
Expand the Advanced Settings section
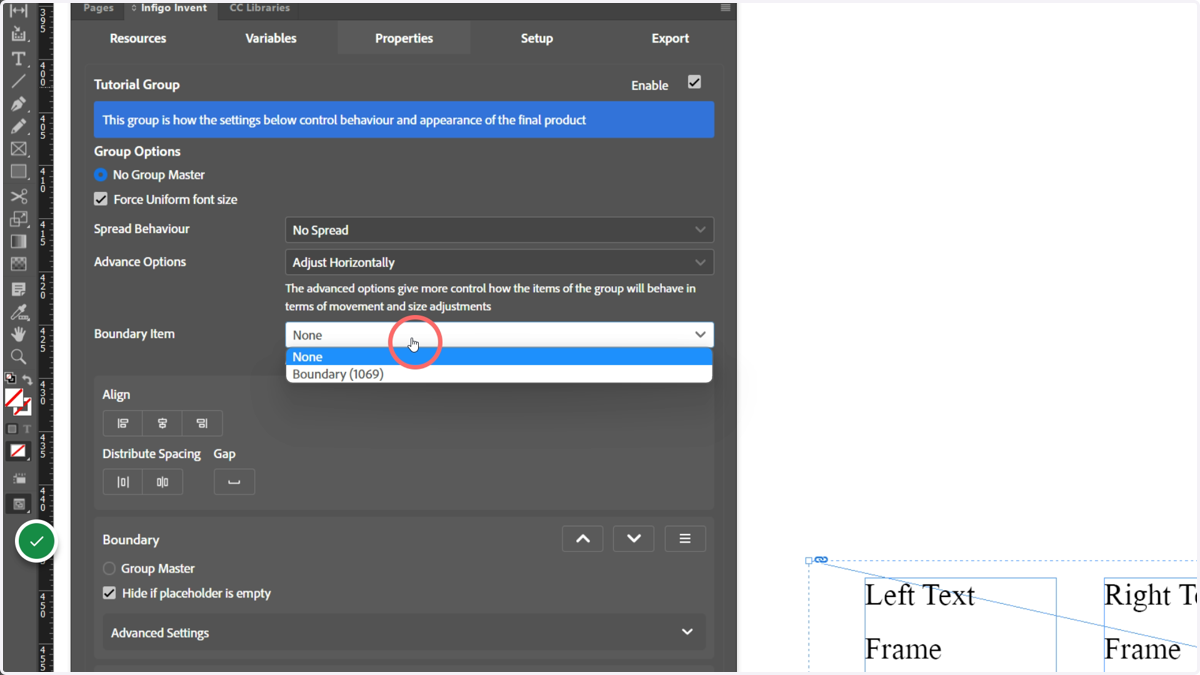pos(404,632)
